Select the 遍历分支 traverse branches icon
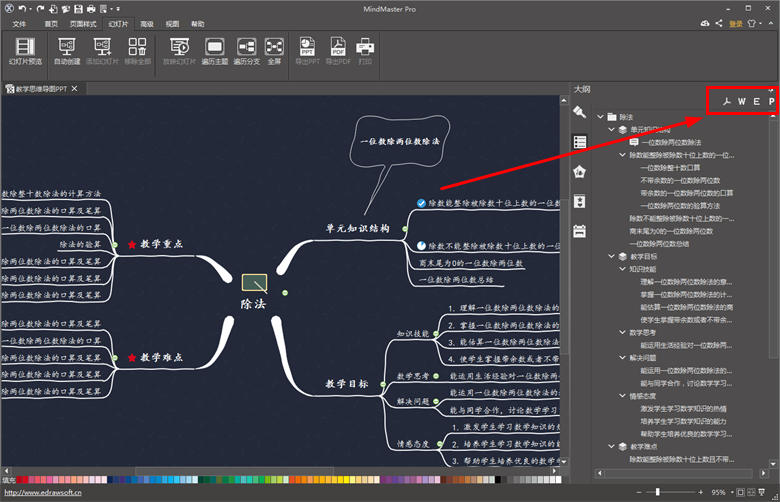780x502 pixels. pyautogui.click(x=246, y=51)
